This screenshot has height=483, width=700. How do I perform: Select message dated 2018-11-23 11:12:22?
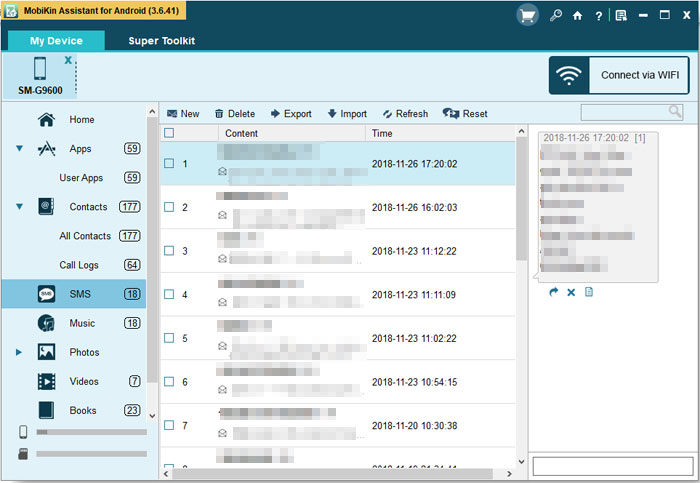click(338, 251)
